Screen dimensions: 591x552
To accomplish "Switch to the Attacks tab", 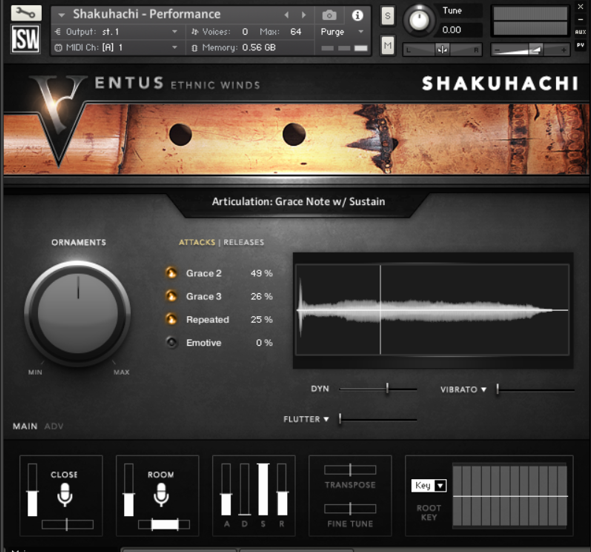I will (x=197, y=242).
